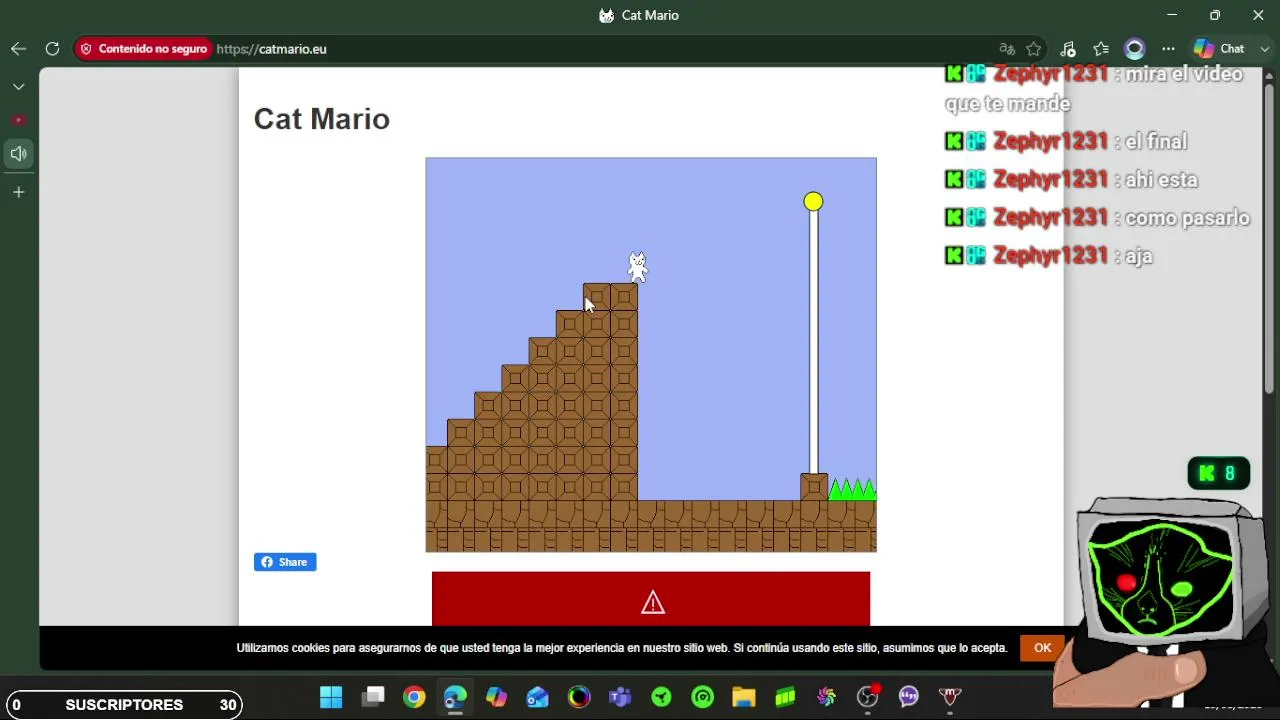
Task: Launch Google Chrome from the taskbar
Action: 414,697
